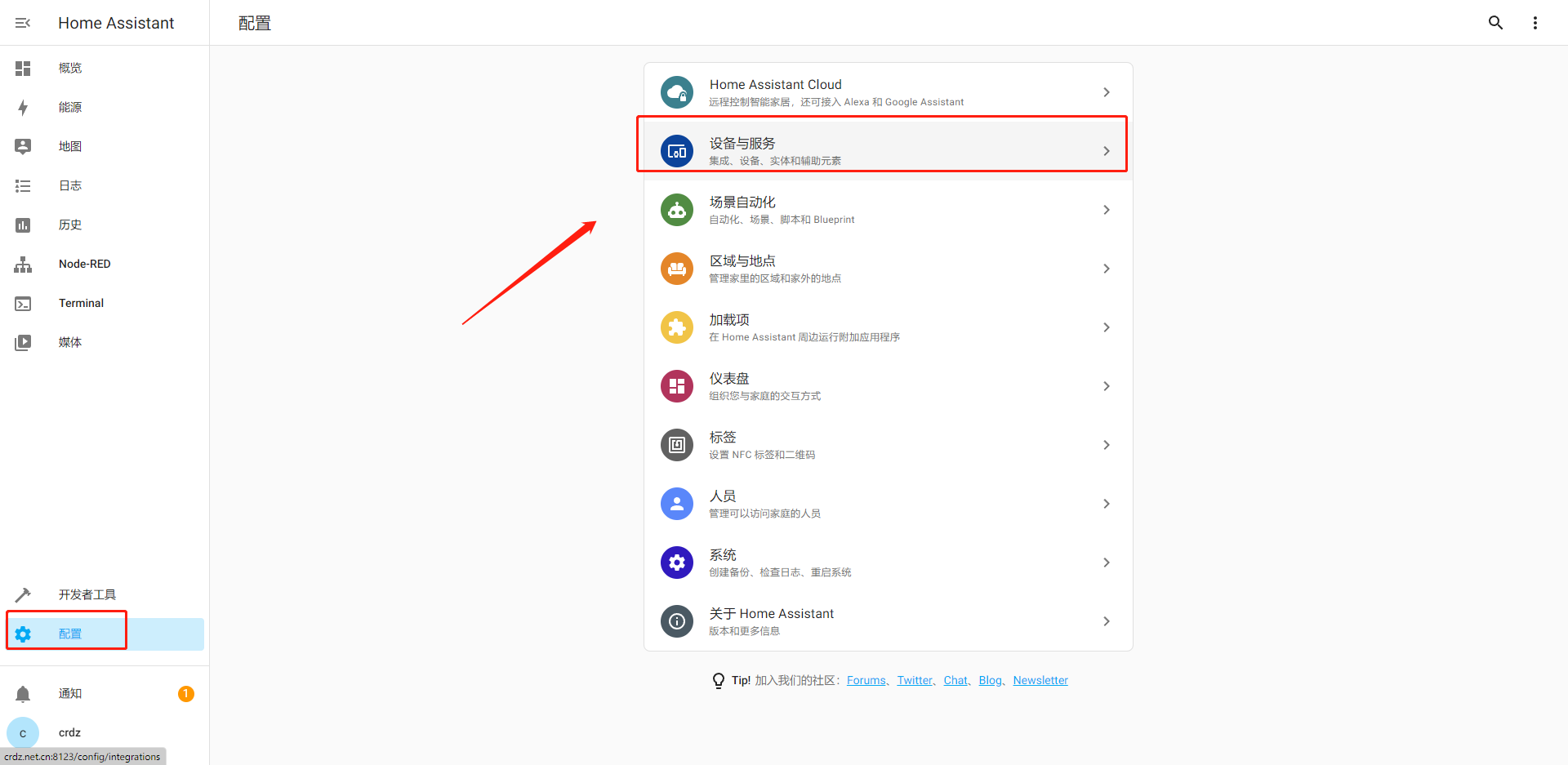
Task: Click the green robot automation icon
Action: pos(676,210)
